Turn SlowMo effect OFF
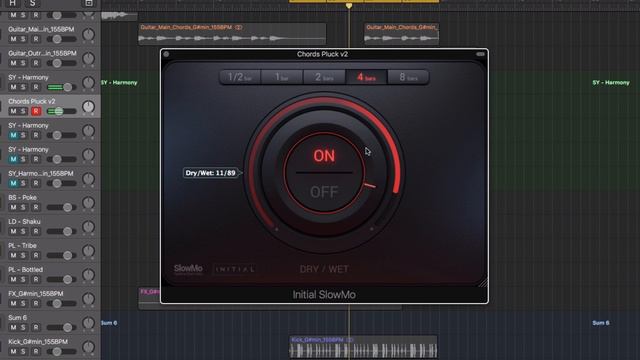The image size is (640, 360). pyautogui.click(x=324, y=192)
